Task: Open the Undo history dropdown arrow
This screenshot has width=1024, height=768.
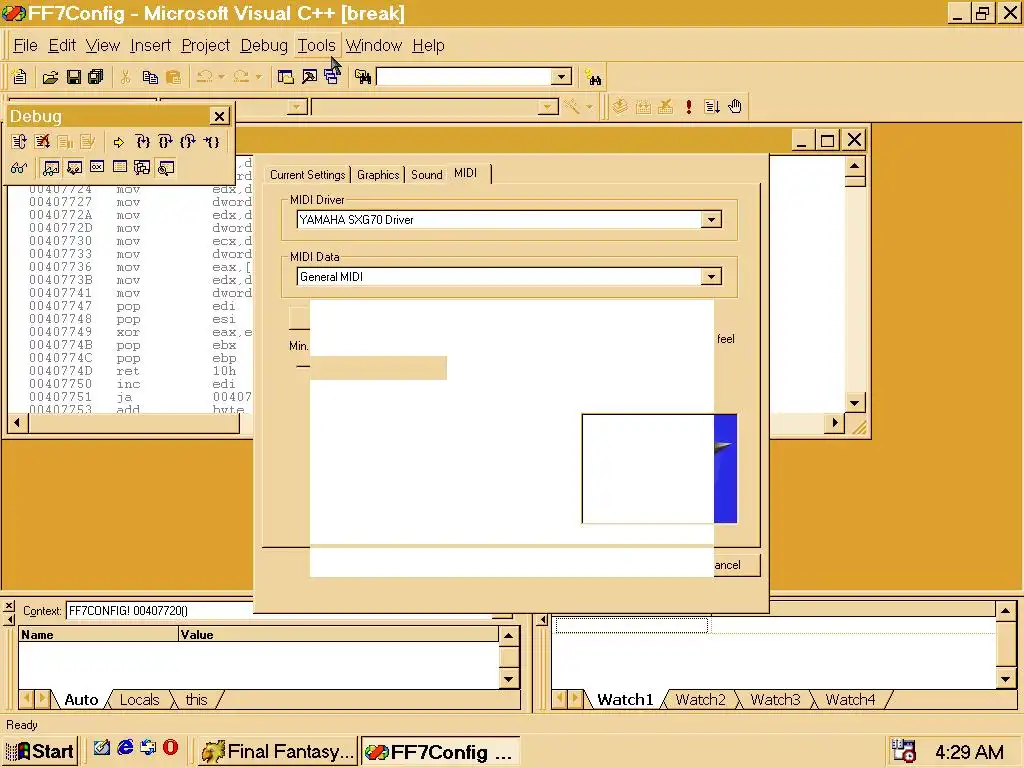Action: point(221,77)
